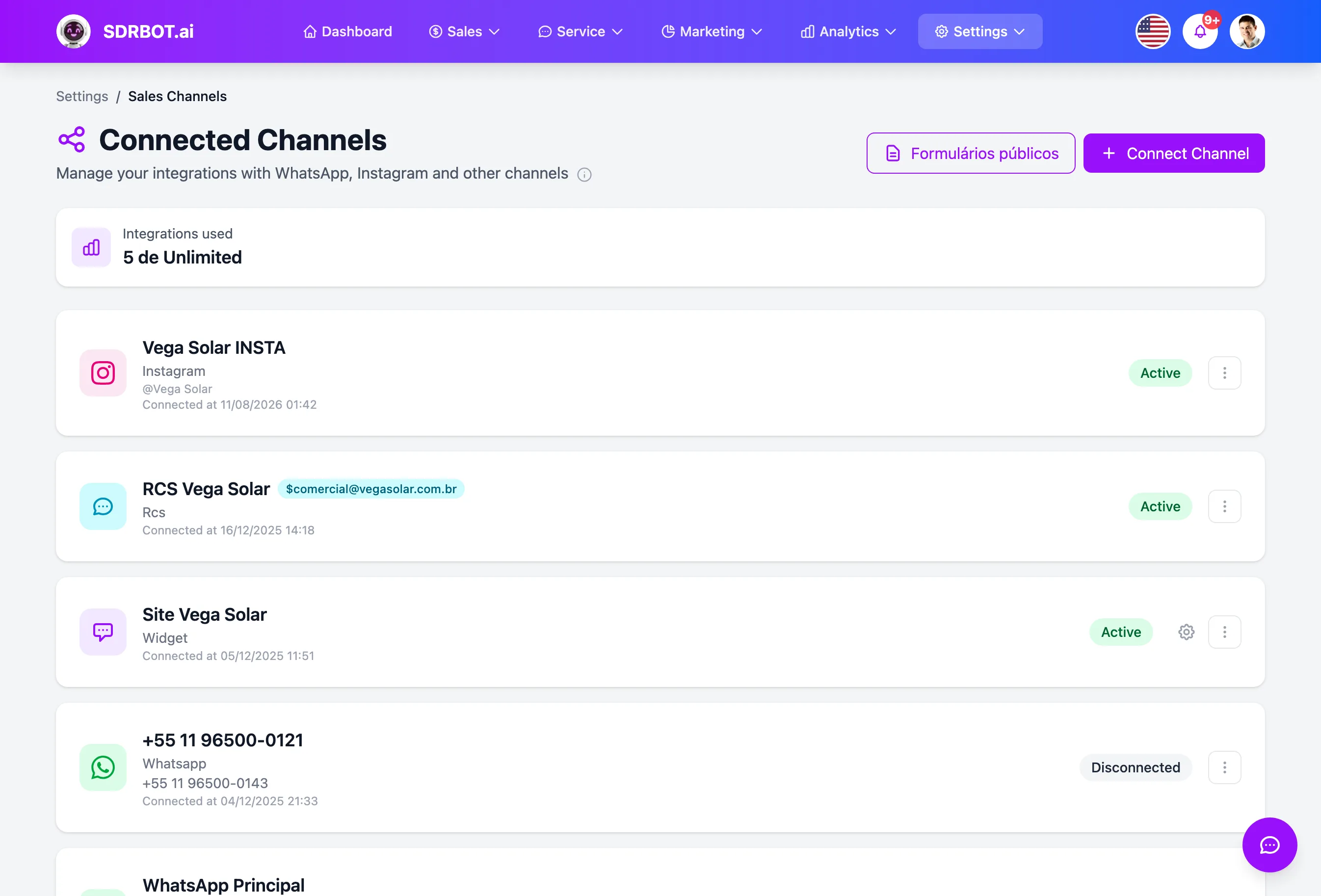Viewport: 1321px width, 896px height.
Task: Expand the Service menu
Action: pos(581,31)
